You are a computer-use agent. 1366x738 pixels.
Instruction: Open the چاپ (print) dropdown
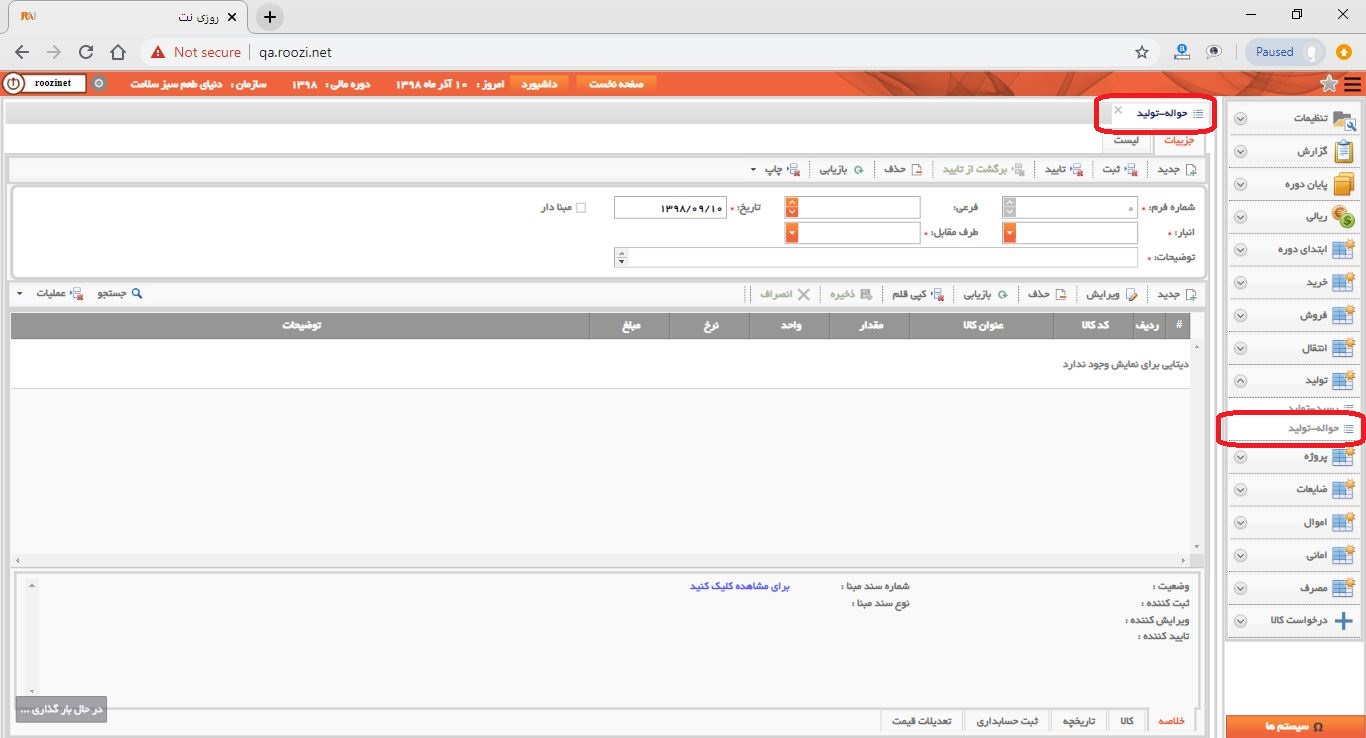click(x=776, y=169)
